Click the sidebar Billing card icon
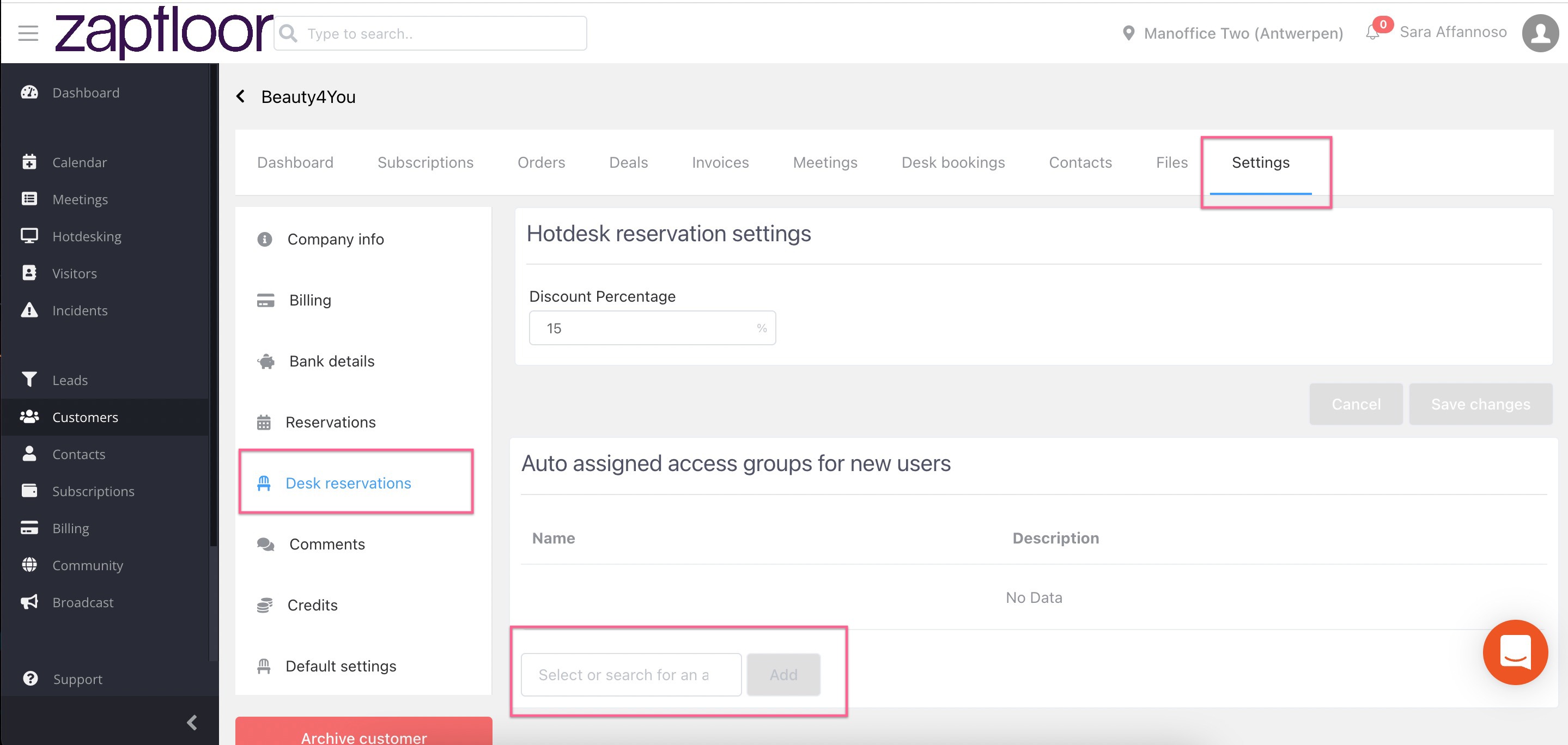Image resolution: width=1568 pixels, height=745 pixels. 29,528
